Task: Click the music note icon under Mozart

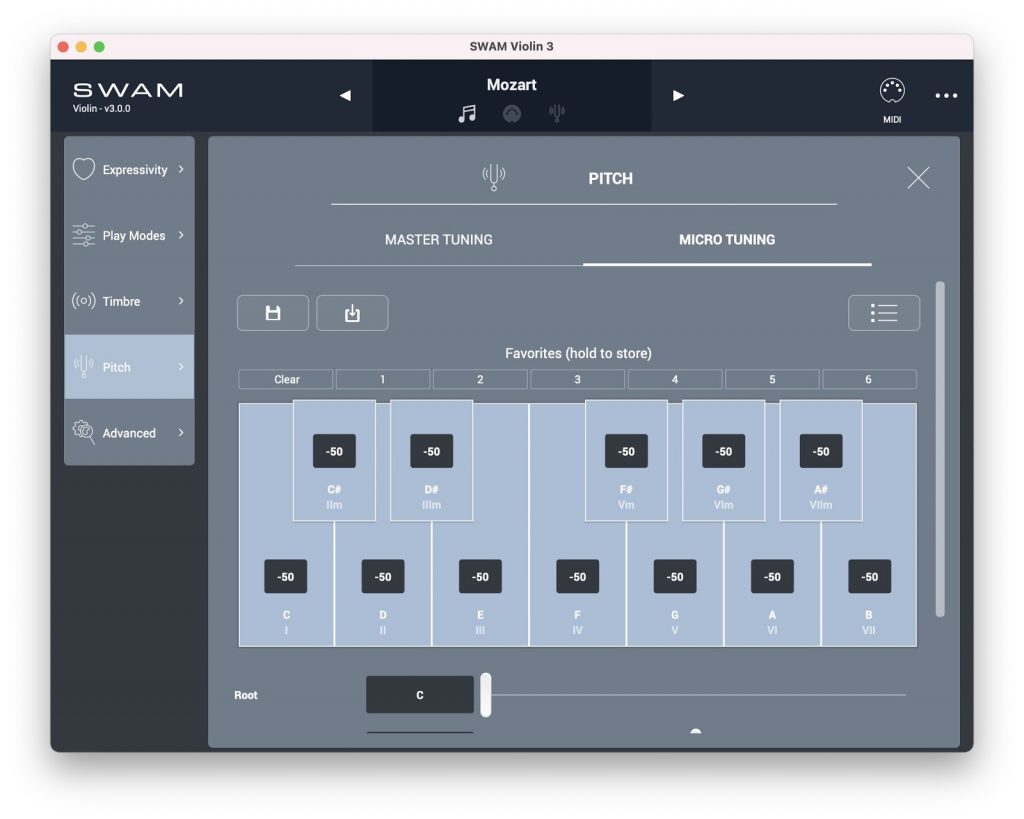Action: tap(467, 114)
